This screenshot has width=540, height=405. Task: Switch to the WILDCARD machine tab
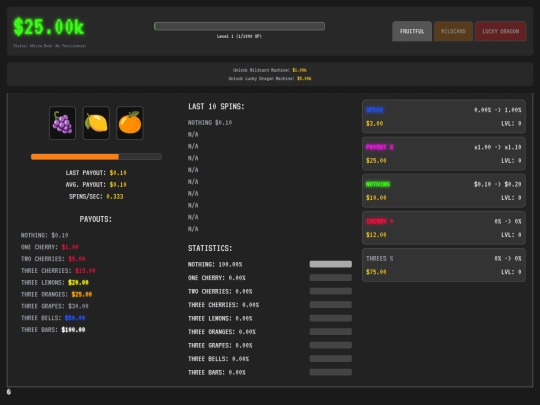point(453,31)
